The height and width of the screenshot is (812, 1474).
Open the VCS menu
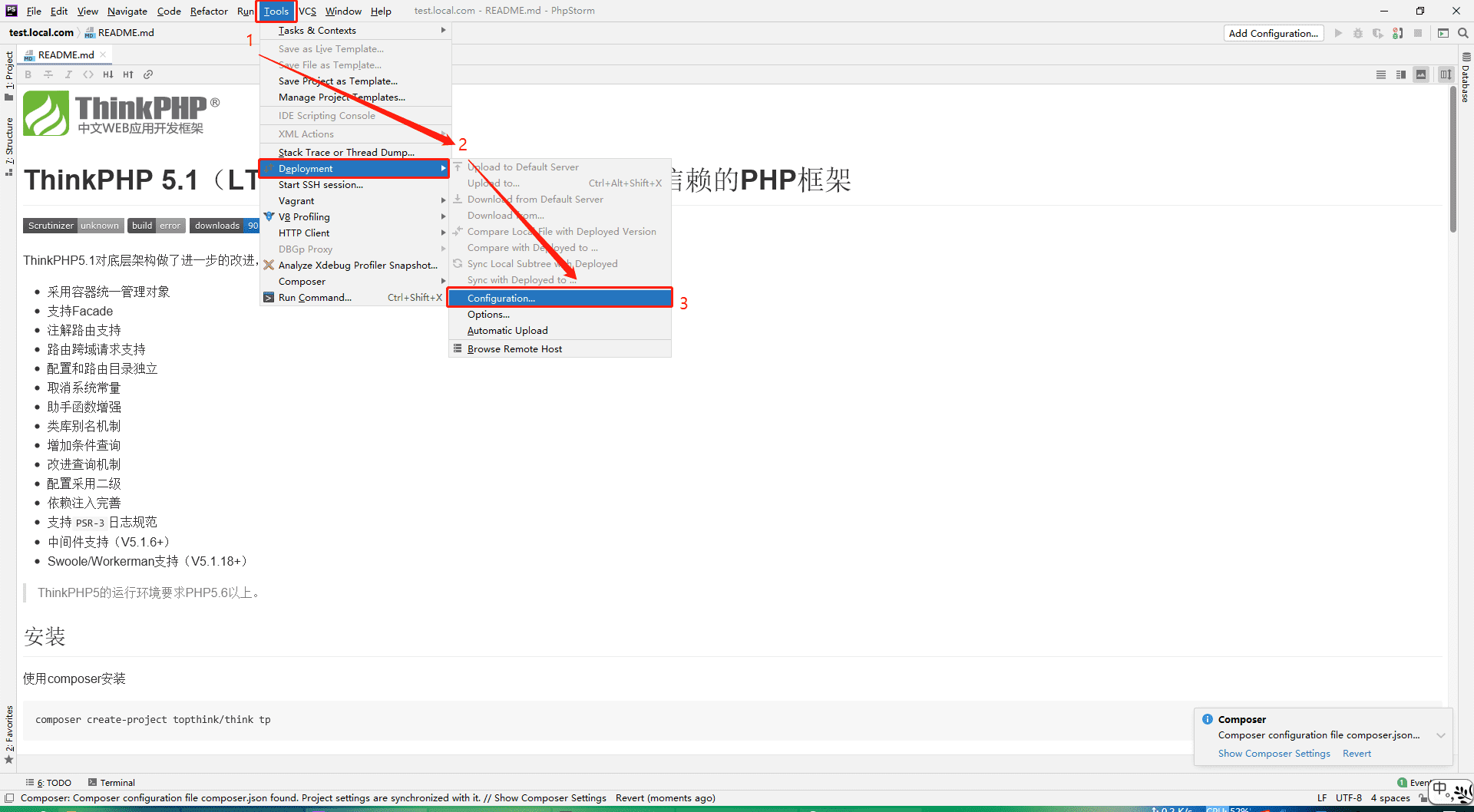(307, 11)
